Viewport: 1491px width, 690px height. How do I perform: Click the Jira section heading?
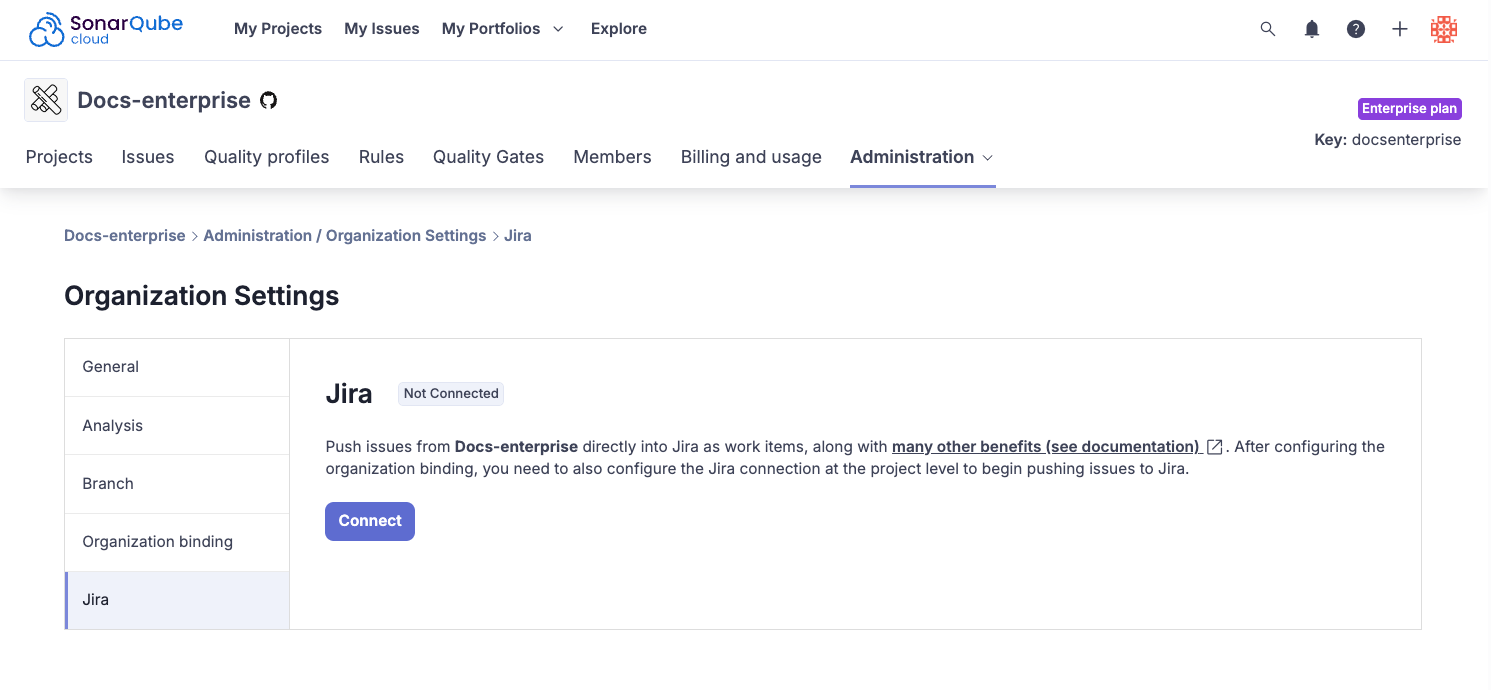(x=349, y=394)
